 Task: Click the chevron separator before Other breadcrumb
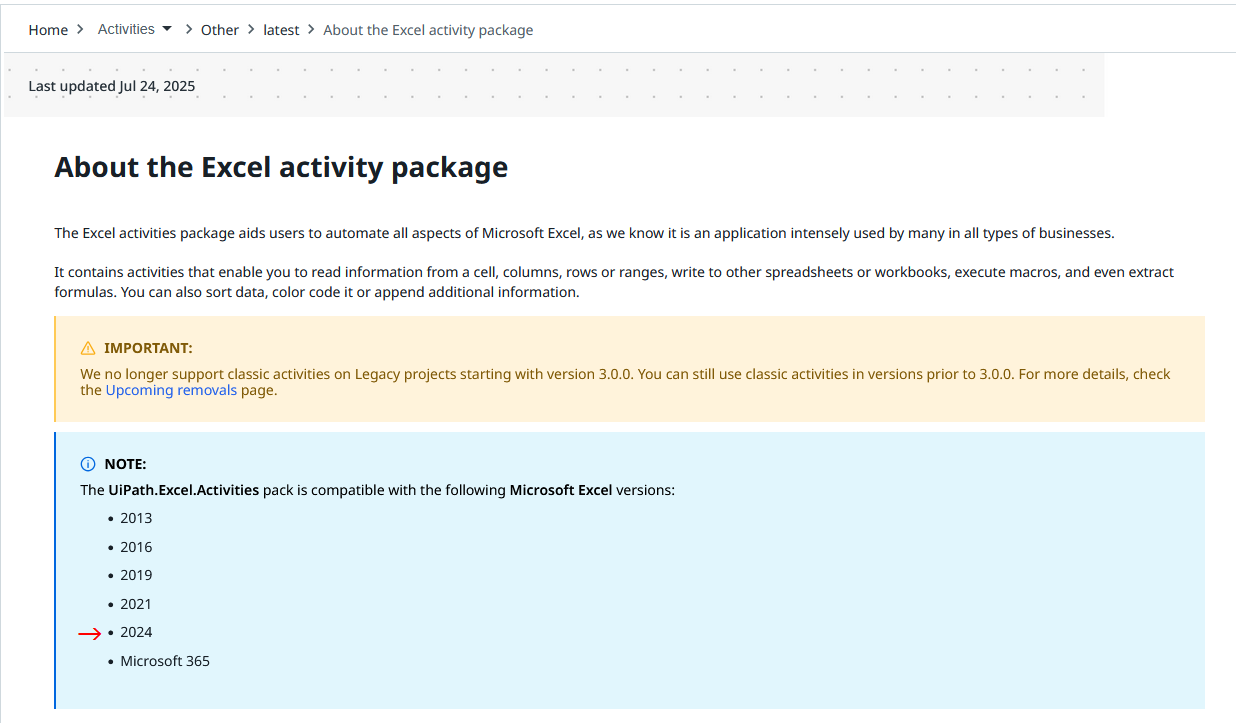(x=188, y=30)
